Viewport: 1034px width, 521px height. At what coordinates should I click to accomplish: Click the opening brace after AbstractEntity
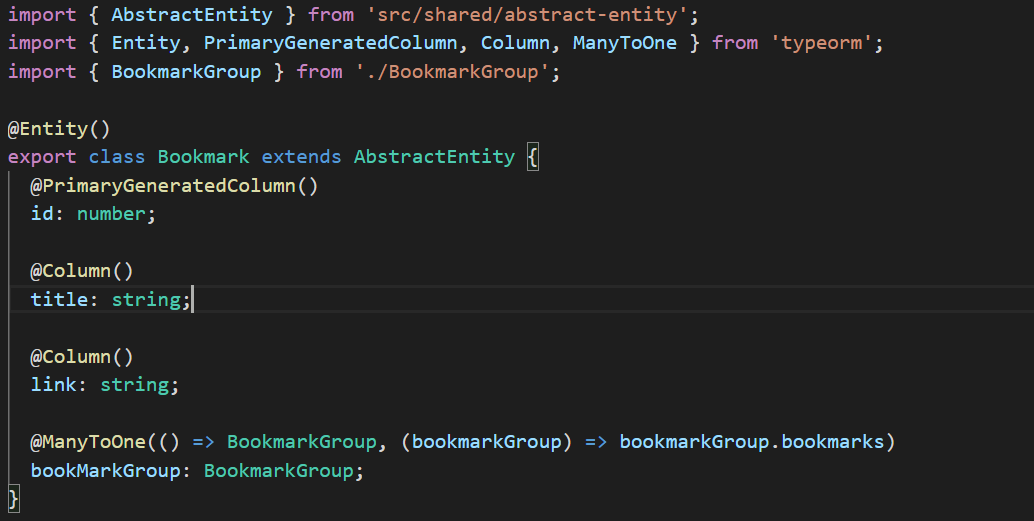pos(533,157)
